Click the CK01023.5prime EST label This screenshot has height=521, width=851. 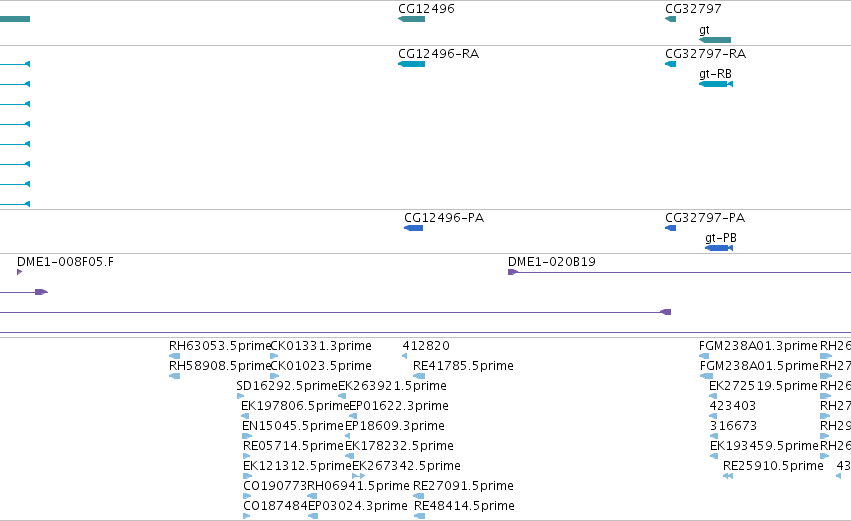pyautogui.click(x=321, y=366)
